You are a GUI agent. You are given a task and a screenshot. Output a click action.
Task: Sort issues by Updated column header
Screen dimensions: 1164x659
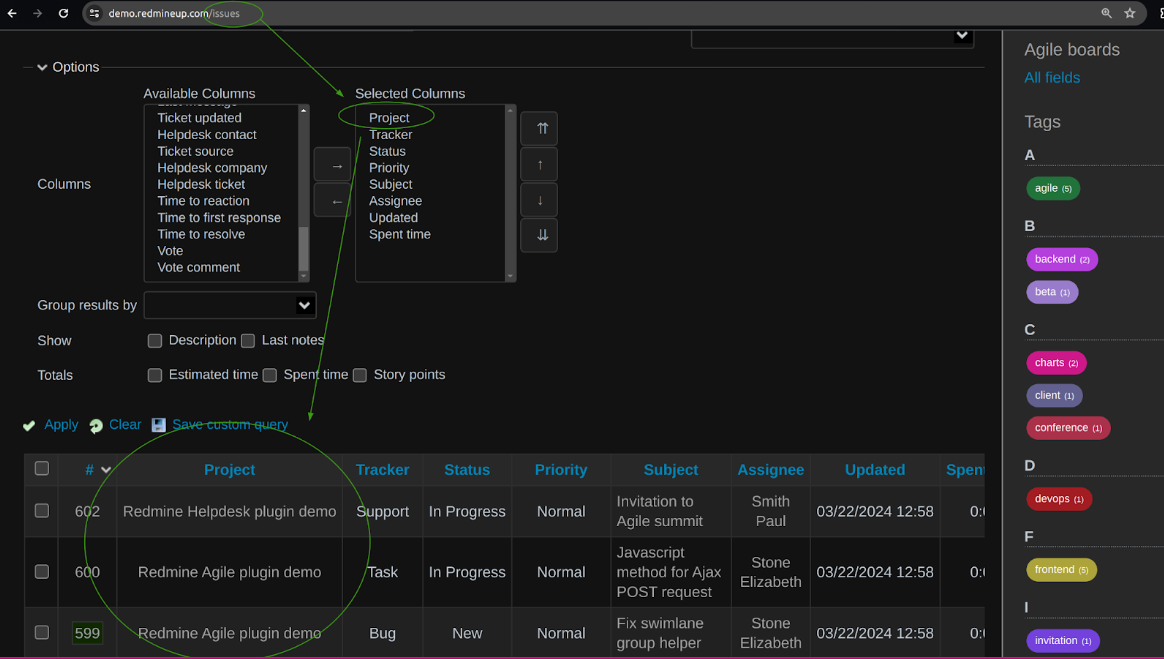tap(875, 470)
